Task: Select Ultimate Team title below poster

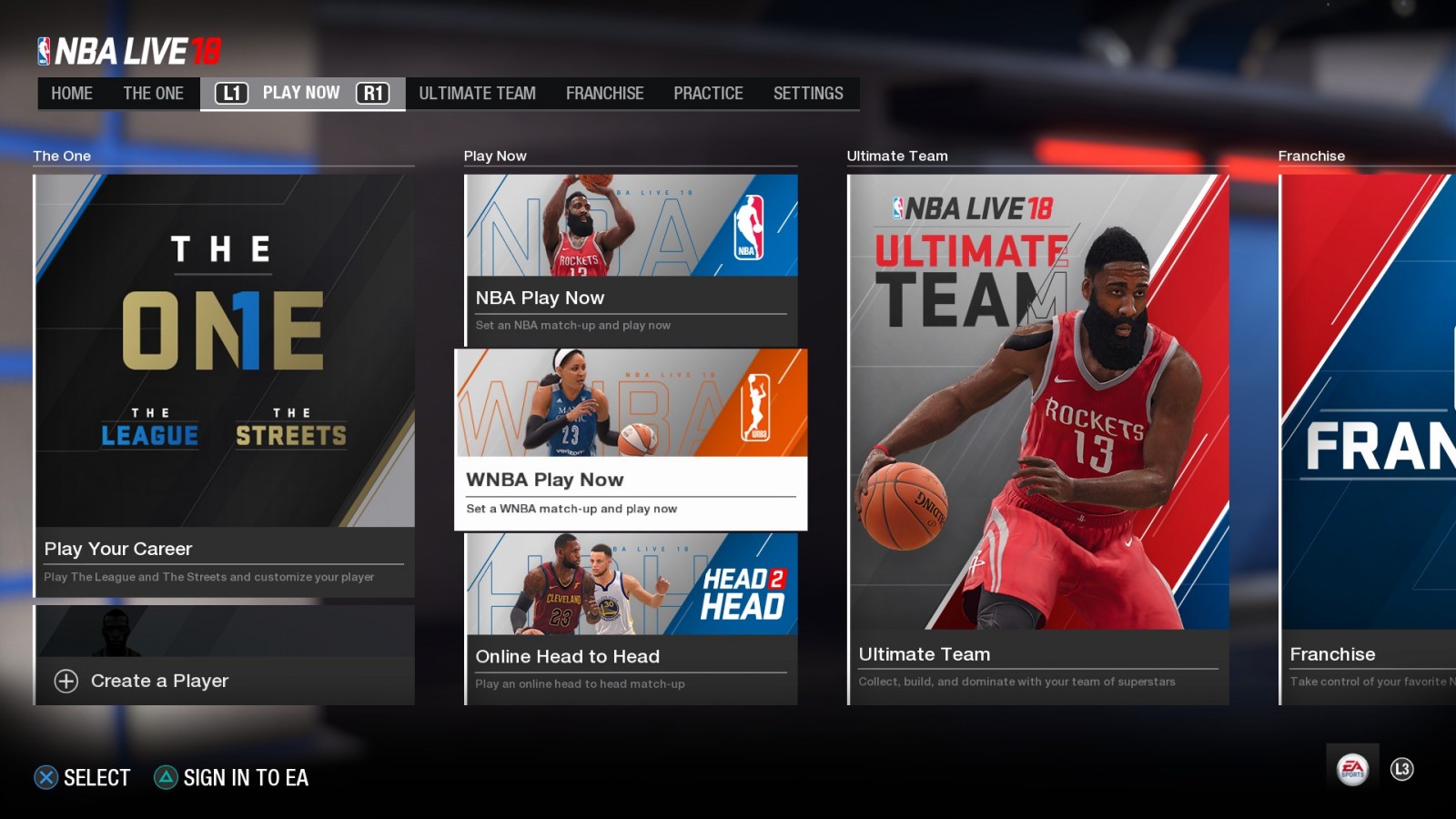Action: [x=924, y=654]
